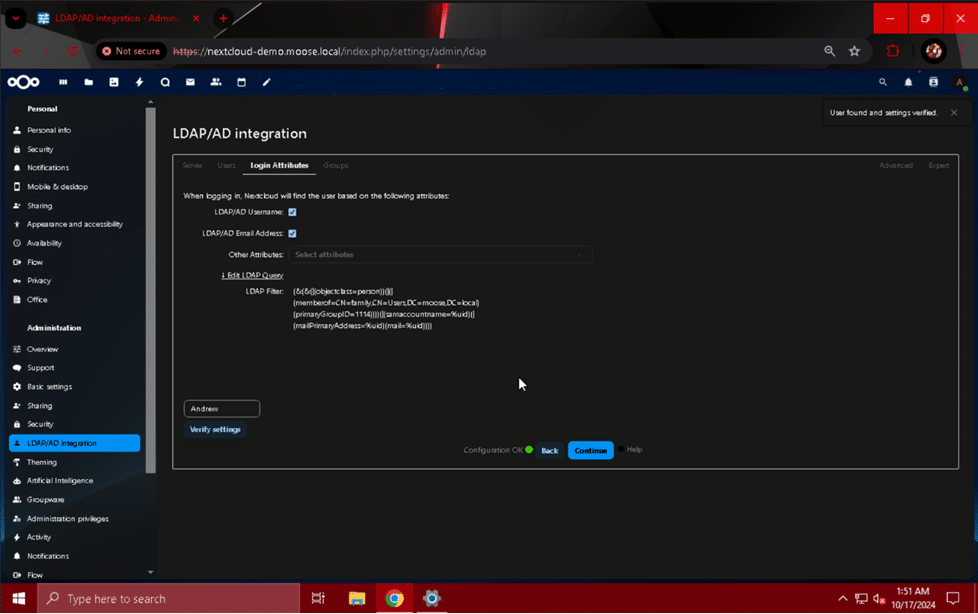This screenshot has height=614, width=978.
Task: Open File Explorer from taskbar
Action: [357, 599]
